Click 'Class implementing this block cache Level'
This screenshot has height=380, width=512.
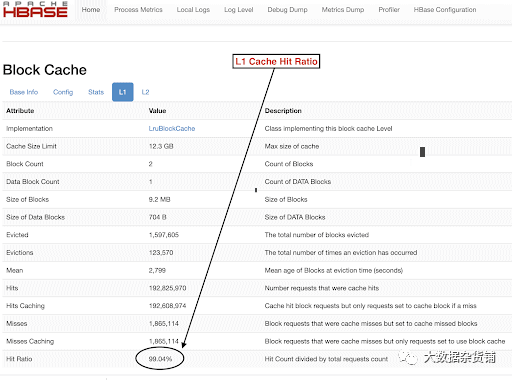[328, 129]
